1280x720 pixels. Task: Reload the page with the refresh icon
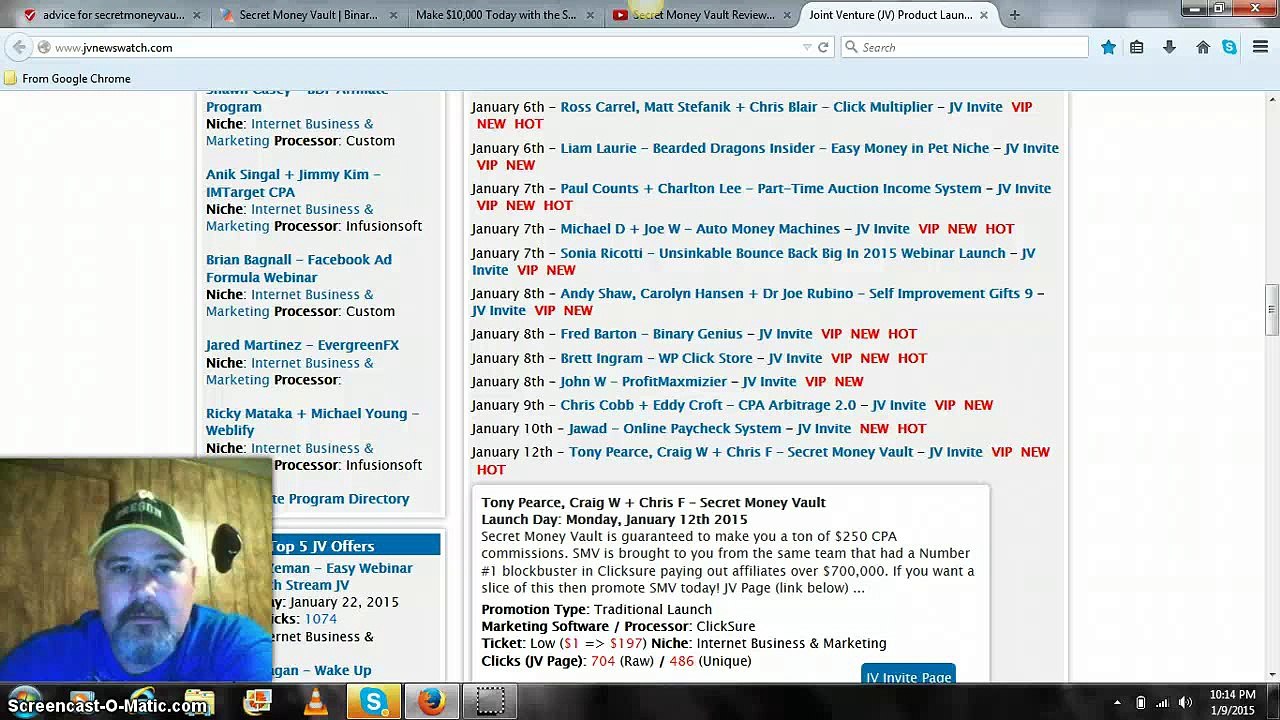tap(823, 47)
